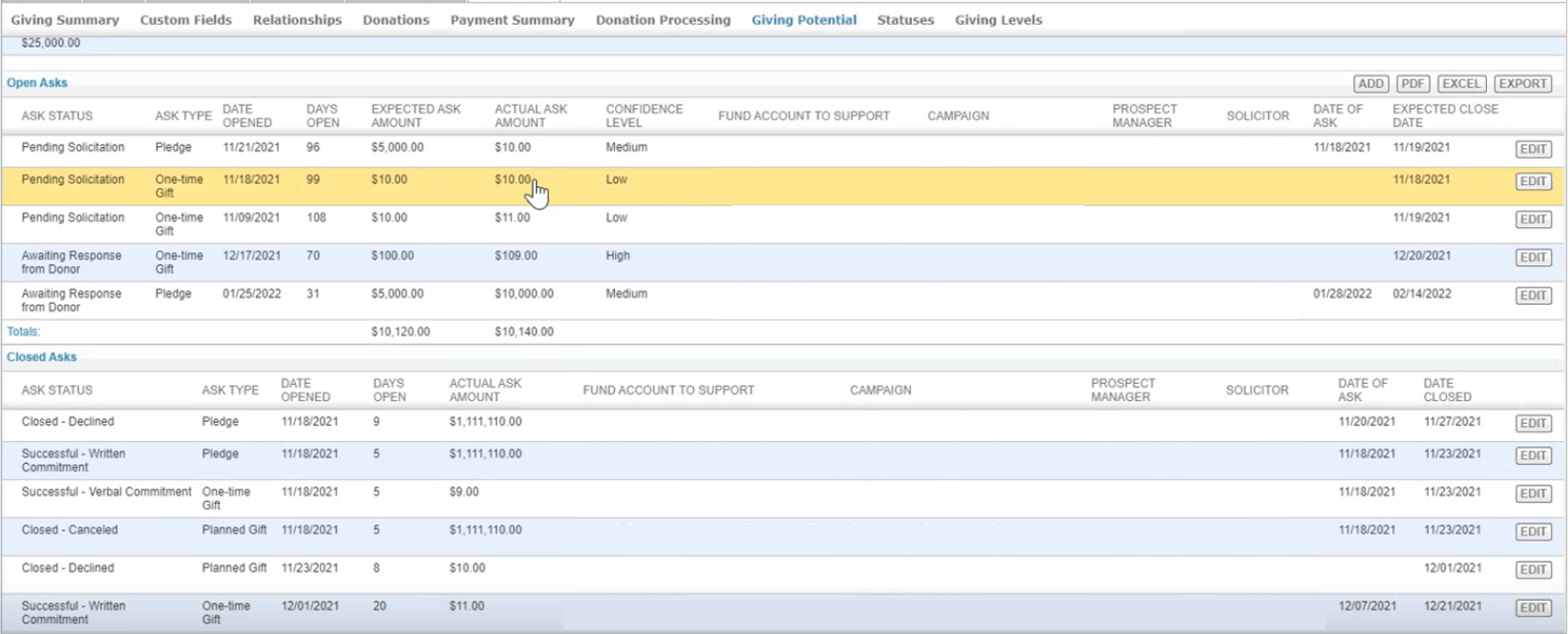The image size is (1568, 634).
Task: Click the 12/20/2021 expected close date
Action: coord(1422,256)
